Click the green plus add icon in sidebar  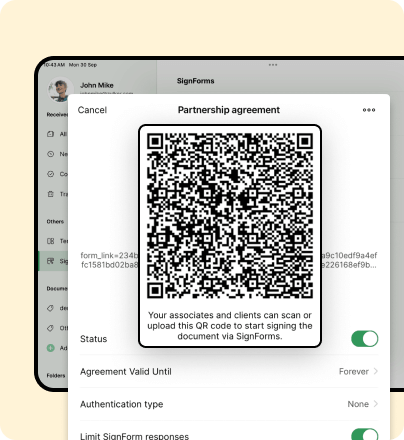coord(51,348)
